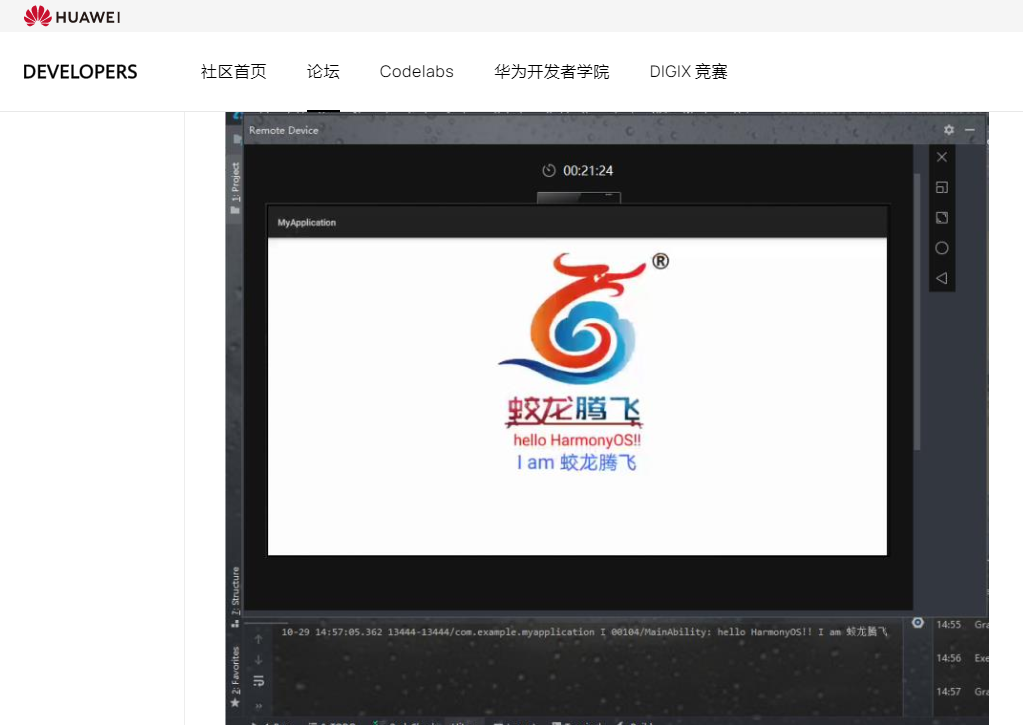Image resolution: width=1023 pixels, height=725 pixels.
Task: Open 华为开发者学院 link
Action: coord(551,72)
